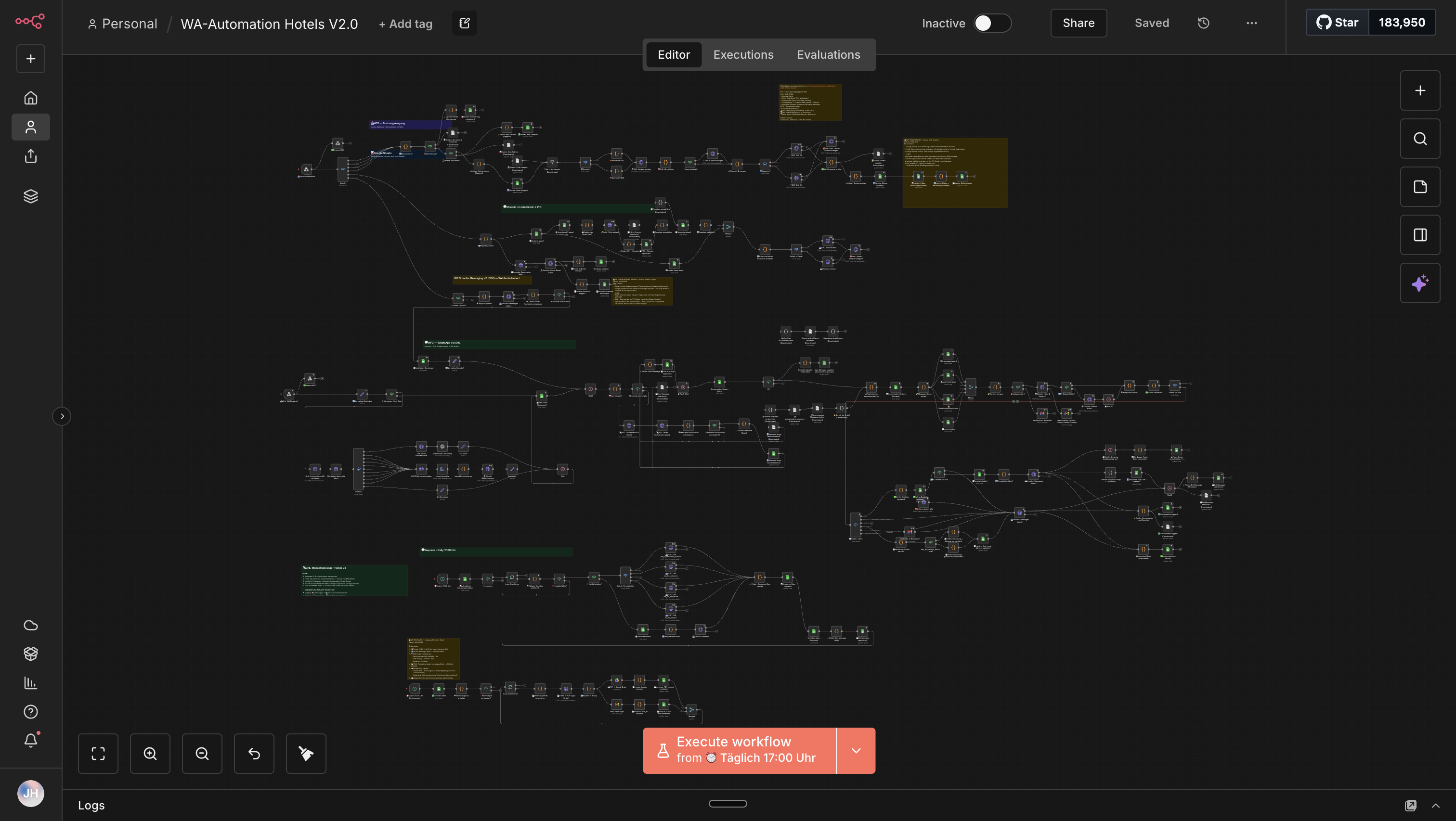Click the Share button

click(x=1078, y=23)
